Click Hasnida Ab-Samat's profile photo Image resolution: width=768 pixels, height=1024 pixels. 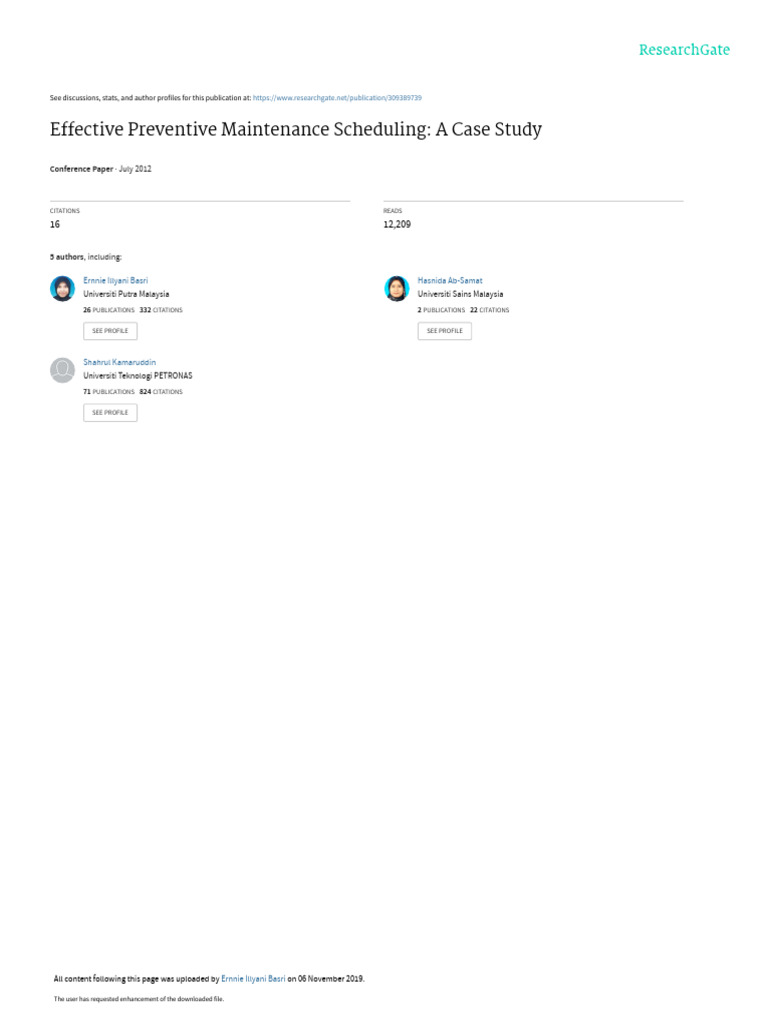[396, 289]
